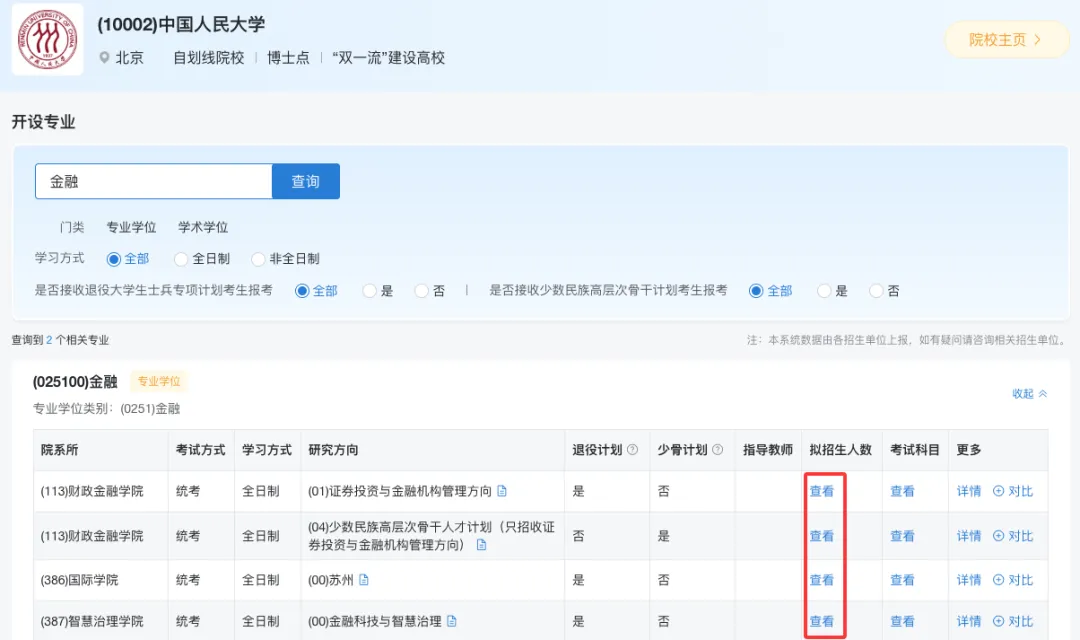Click help icon next to 退役计划 header
Viewport: 1080px width, 640px height.
(632, 450)
